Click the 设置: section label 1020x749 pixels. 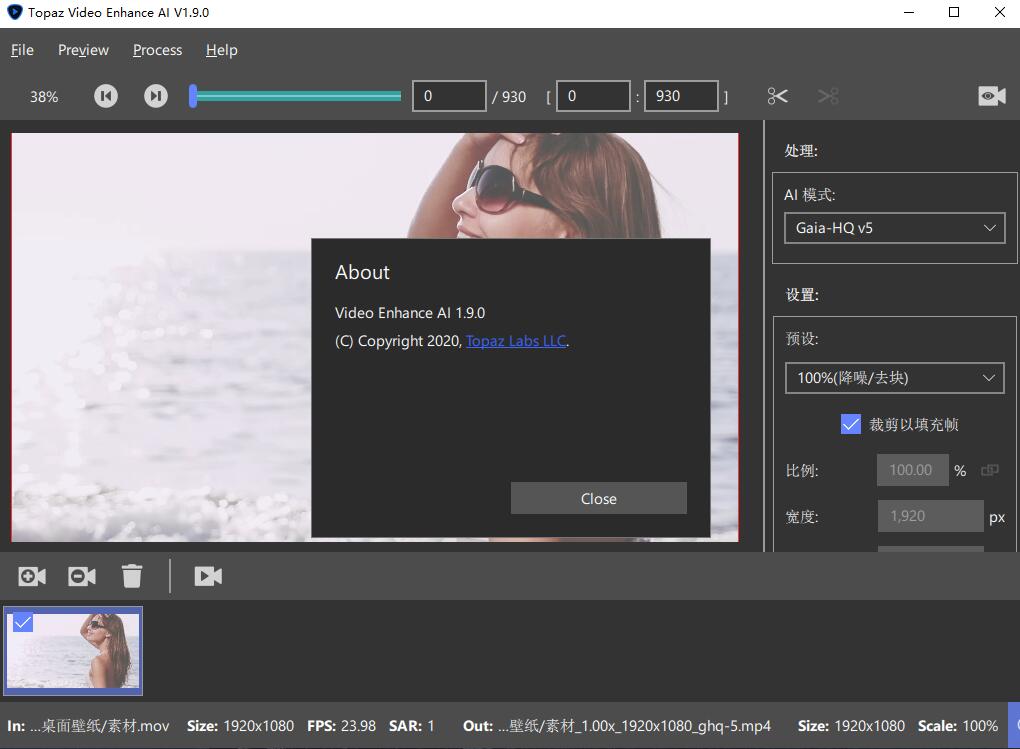802,295
